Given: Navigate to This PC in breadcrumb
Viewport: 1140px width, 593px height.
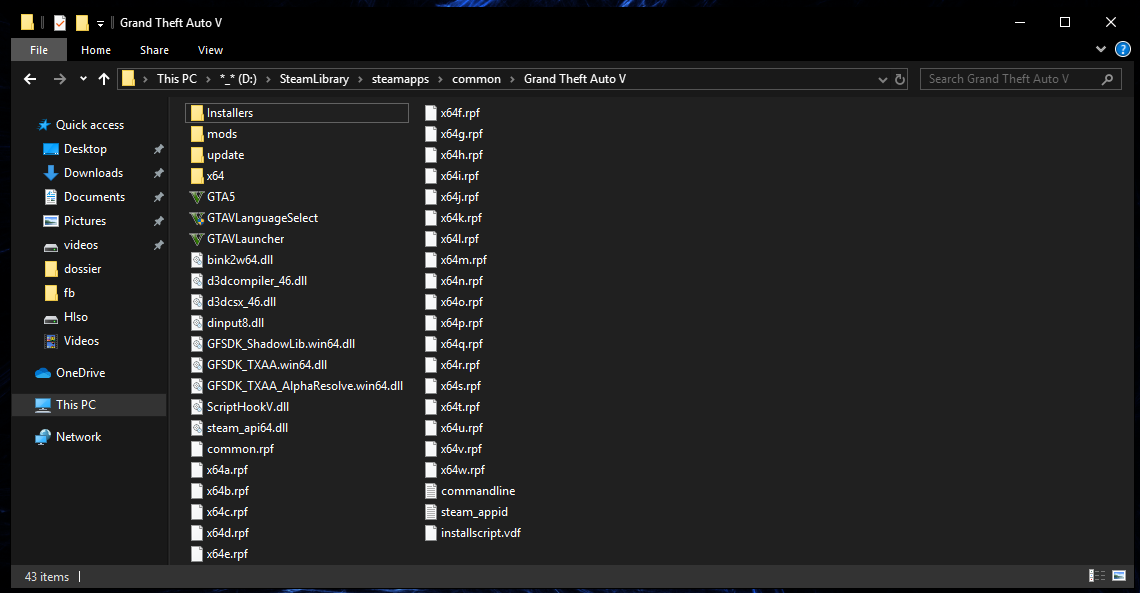Looking at the screenshot, I should (x=177, y=79).
